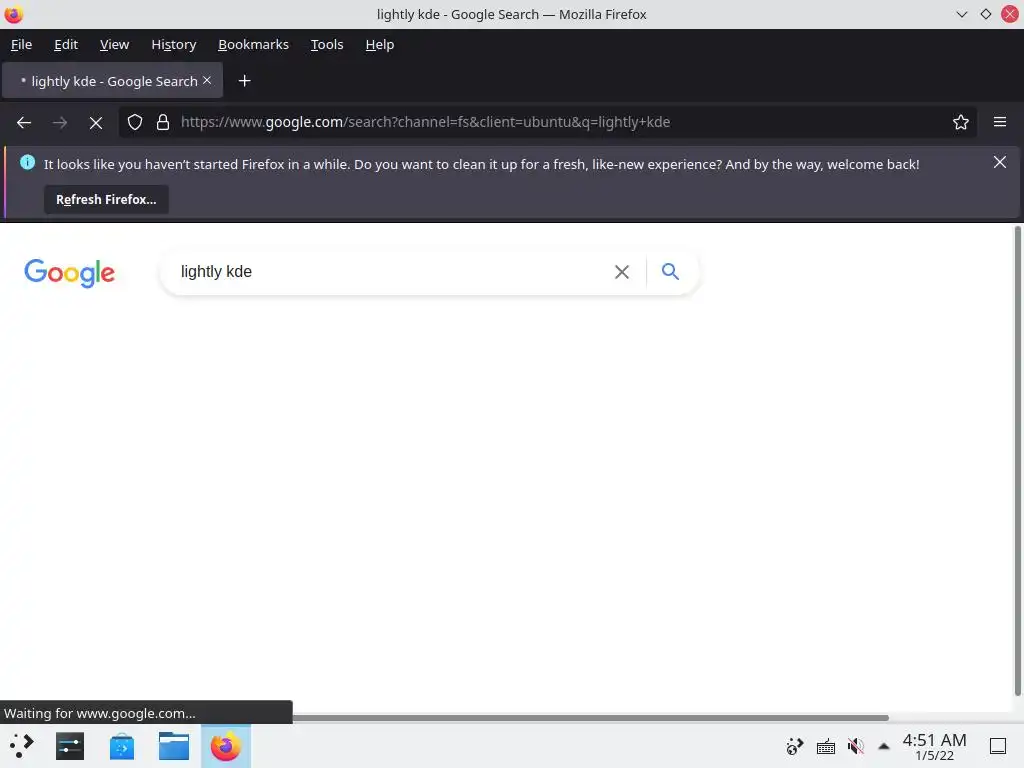The height and width of the screenshot is (768, 1024).
Task: Click the vertical page scrollbar
Action: 1017,460
